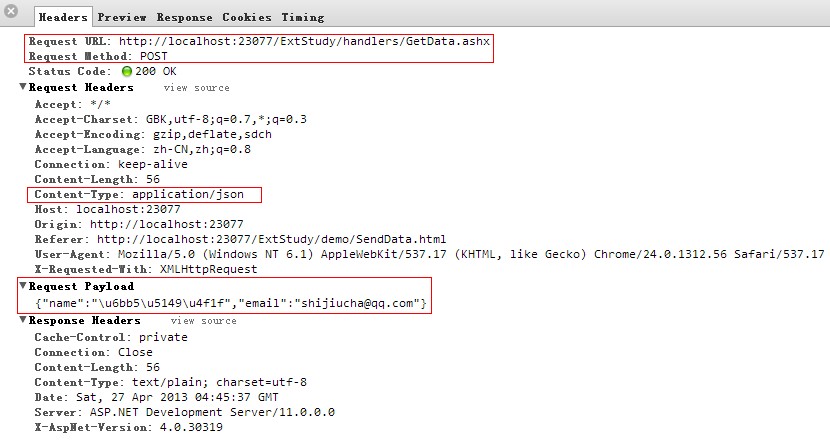
Task: Click view source beside Response Headers
Action: click(x=203, y=321)
